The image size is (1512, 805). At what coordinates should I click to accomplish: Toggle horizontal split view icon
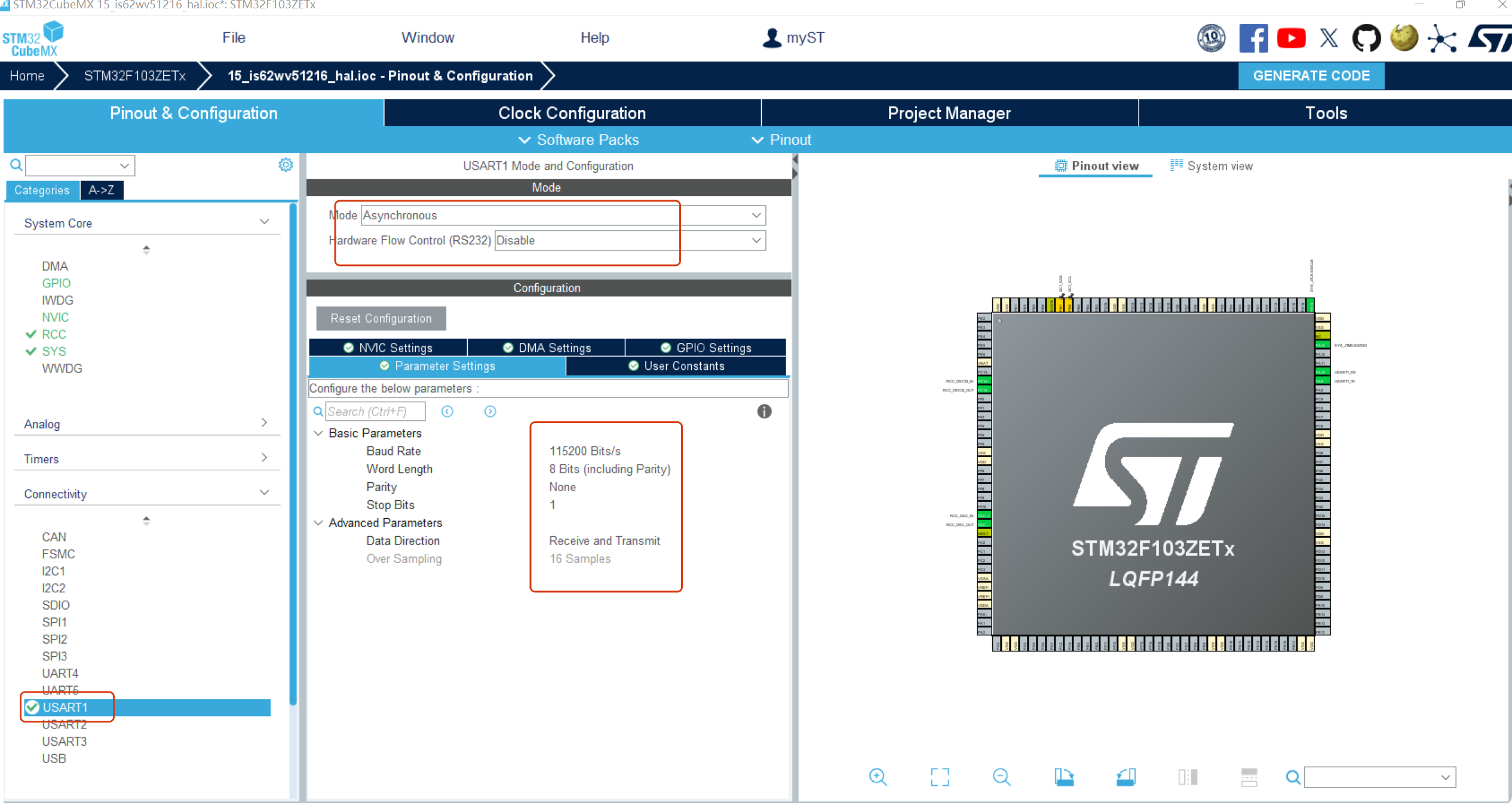click(x=1249, y=777)
